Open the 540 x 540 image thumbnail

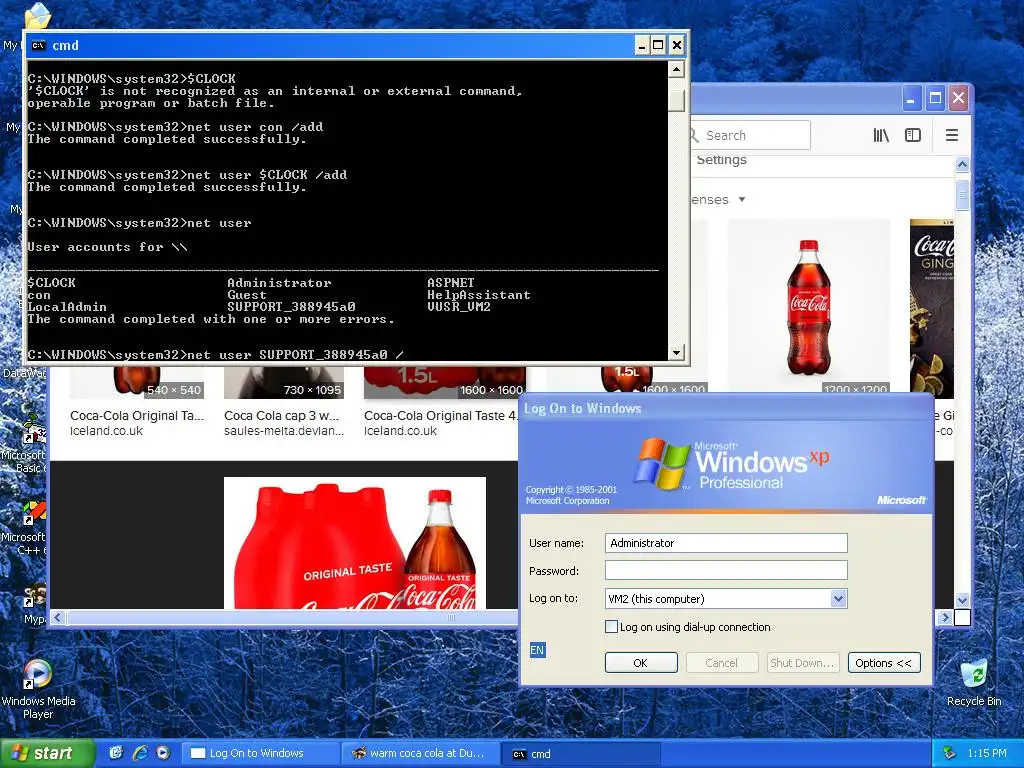click(137, 383)
